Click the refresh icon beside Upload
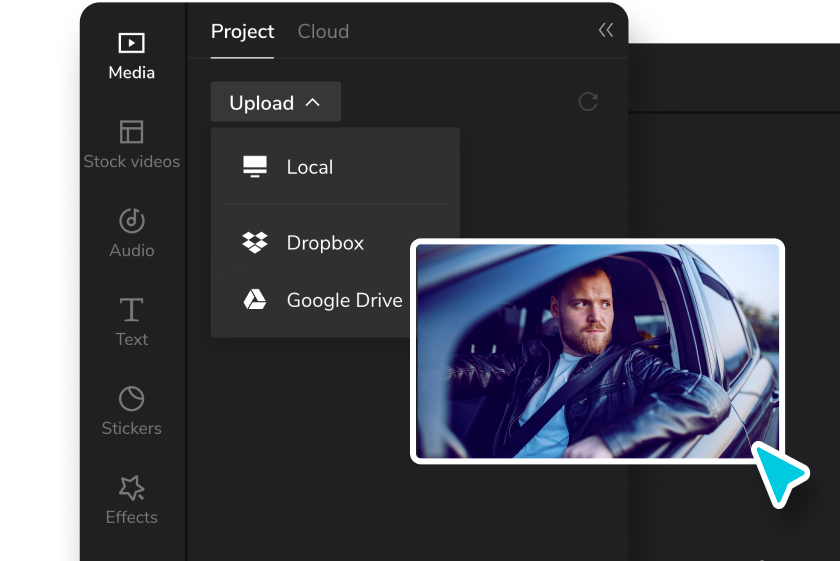The height and width of the screenshot is (561, 840). coord(588,102)
